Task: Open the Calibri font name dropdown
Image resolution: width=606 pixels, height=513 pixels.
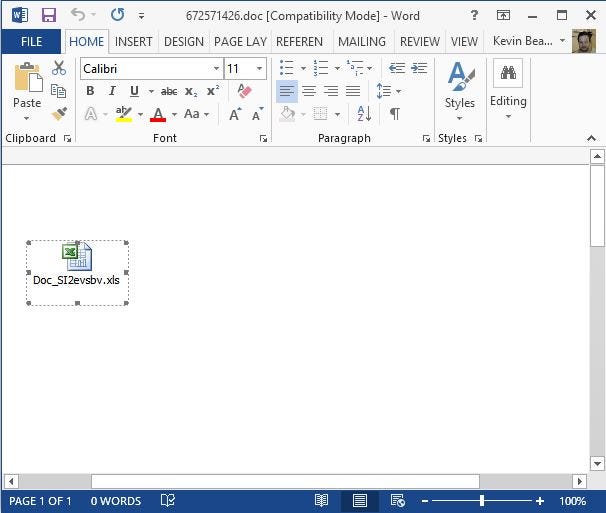Action: (216, 68)
